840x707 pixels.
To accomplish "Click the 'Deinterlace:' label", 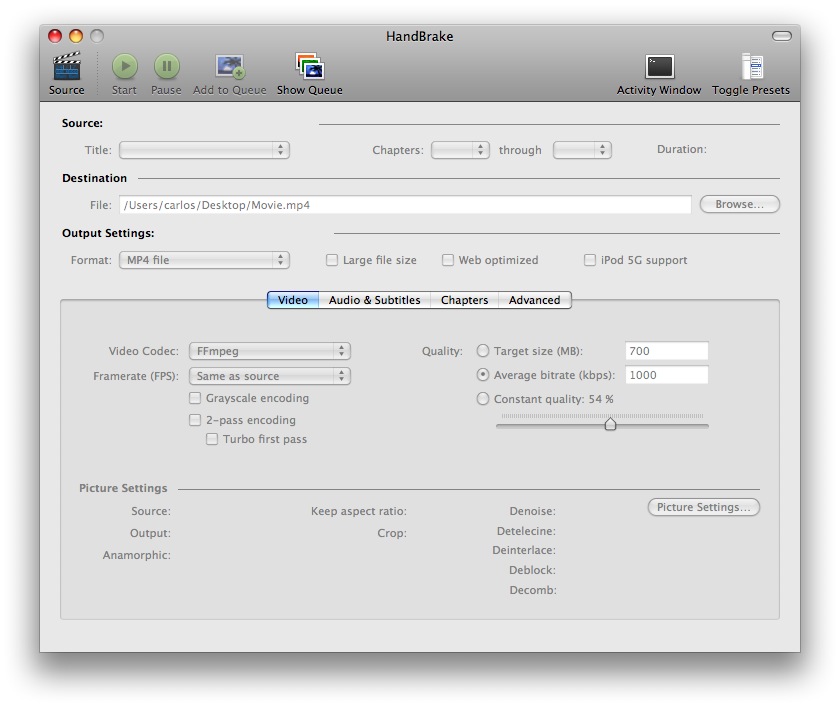I will click(524, 550).
